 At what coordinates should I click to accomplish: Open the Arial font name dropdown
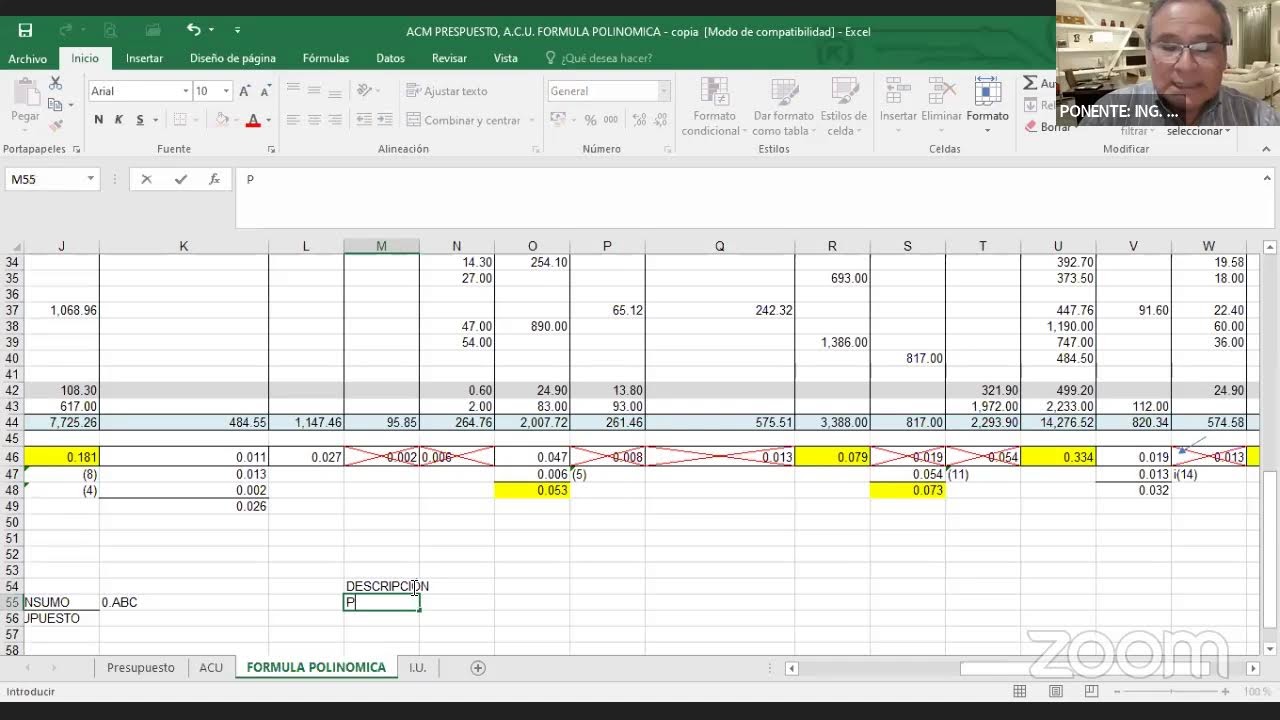click(185, 91)
